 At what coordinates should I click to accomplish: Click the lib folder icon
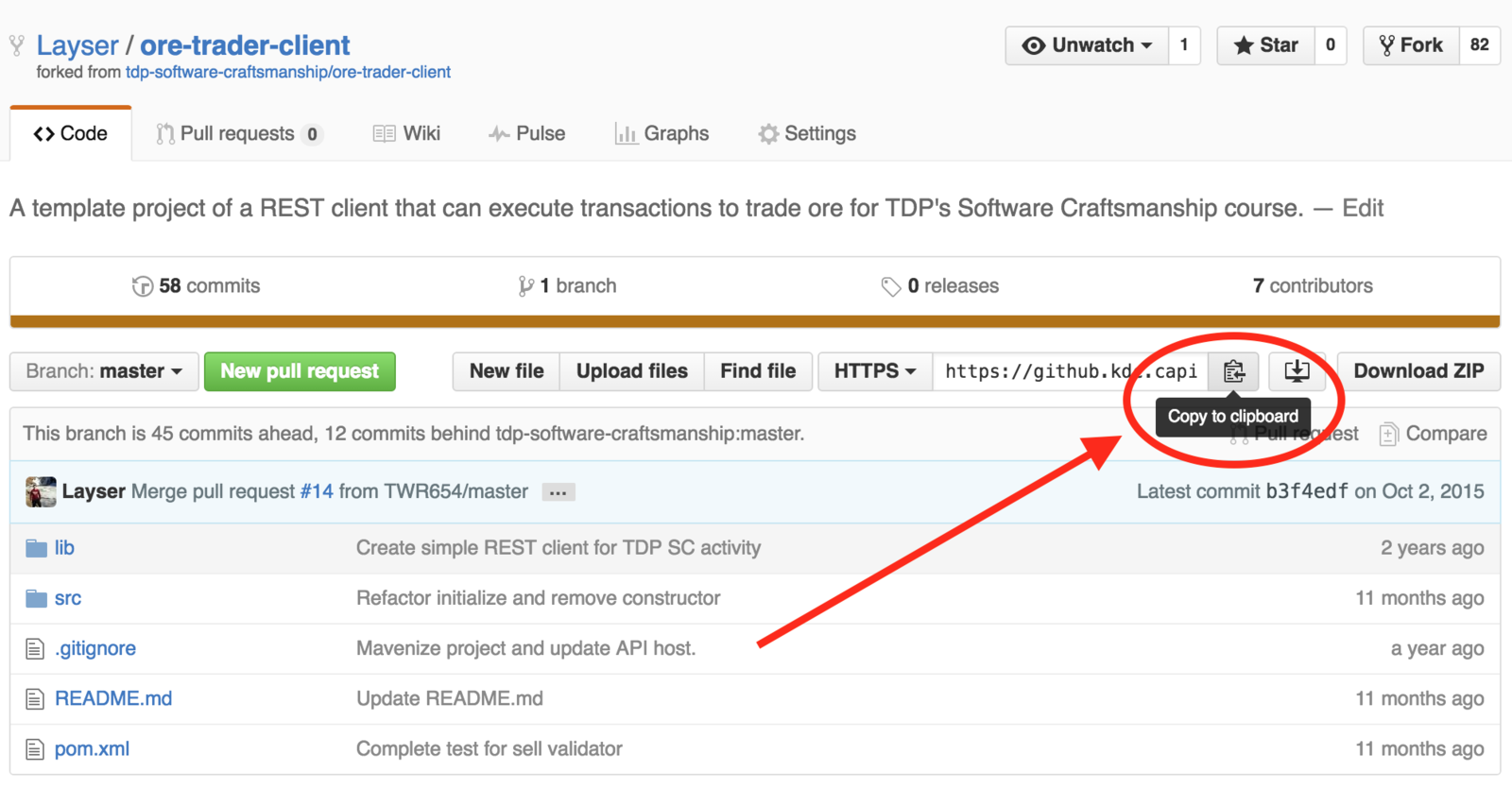pos(36,548)
